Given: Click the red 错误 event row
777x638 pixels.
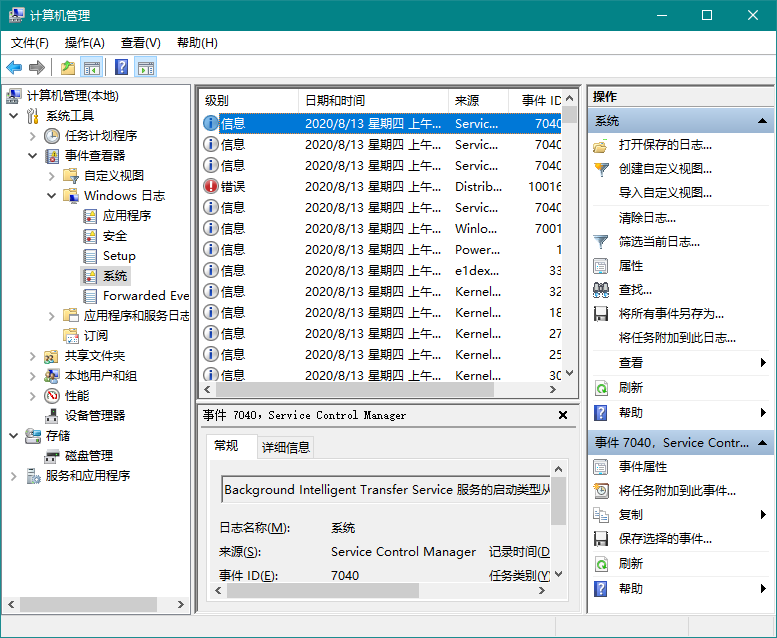Looking at the screenshot, I should pos(232,186).
